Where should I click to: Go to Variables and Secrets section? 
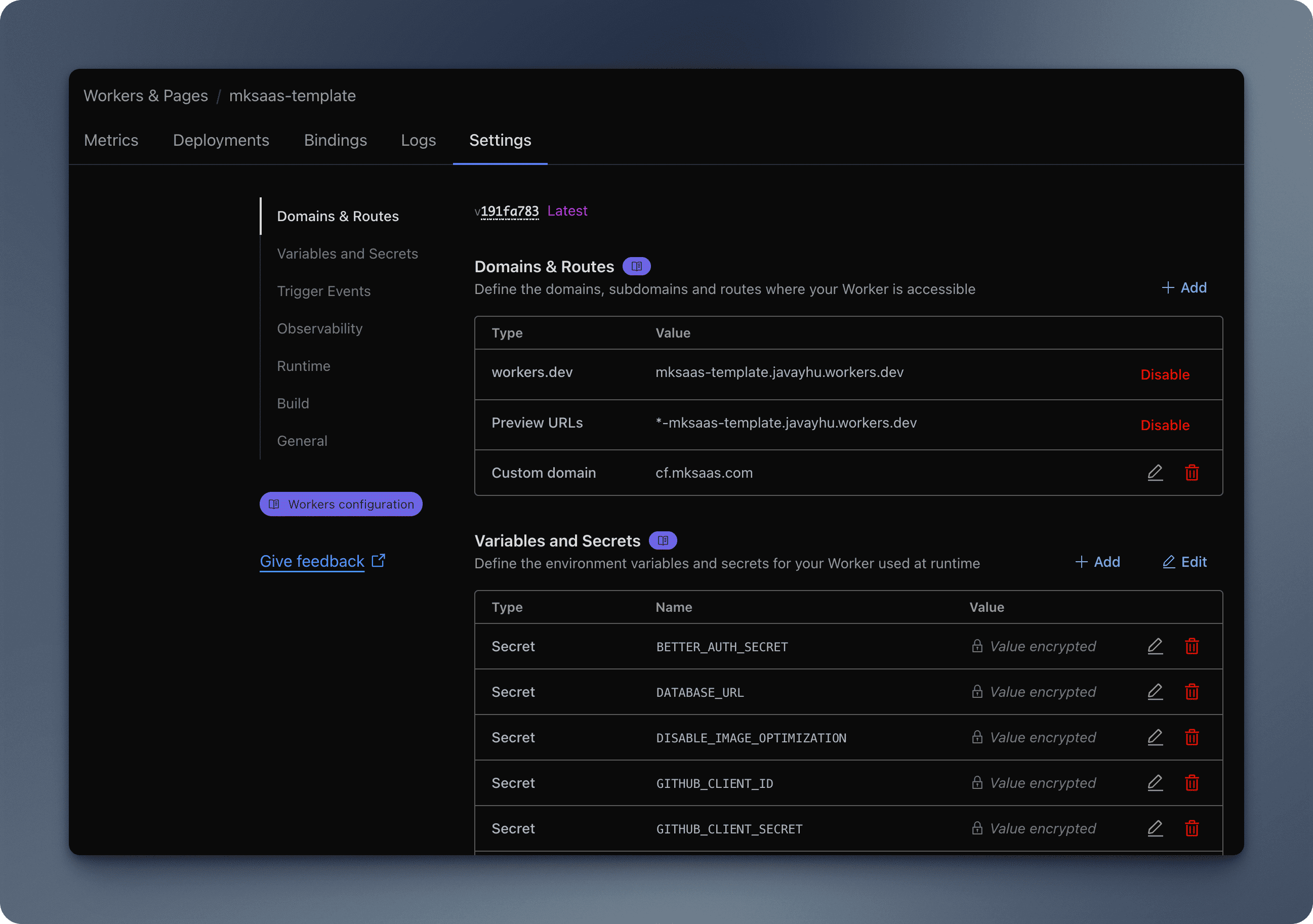(347, 254)
